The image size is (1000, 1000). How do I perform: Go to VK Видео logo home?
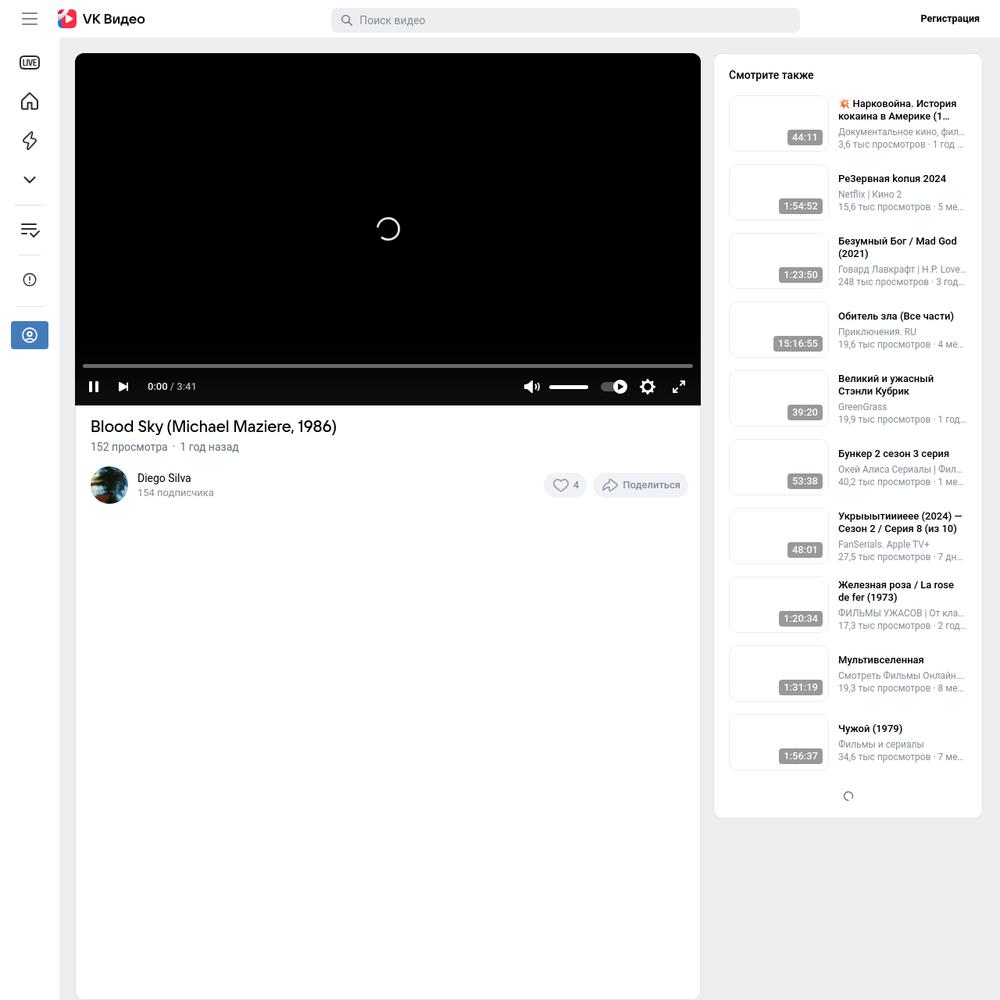coord(101,19)
